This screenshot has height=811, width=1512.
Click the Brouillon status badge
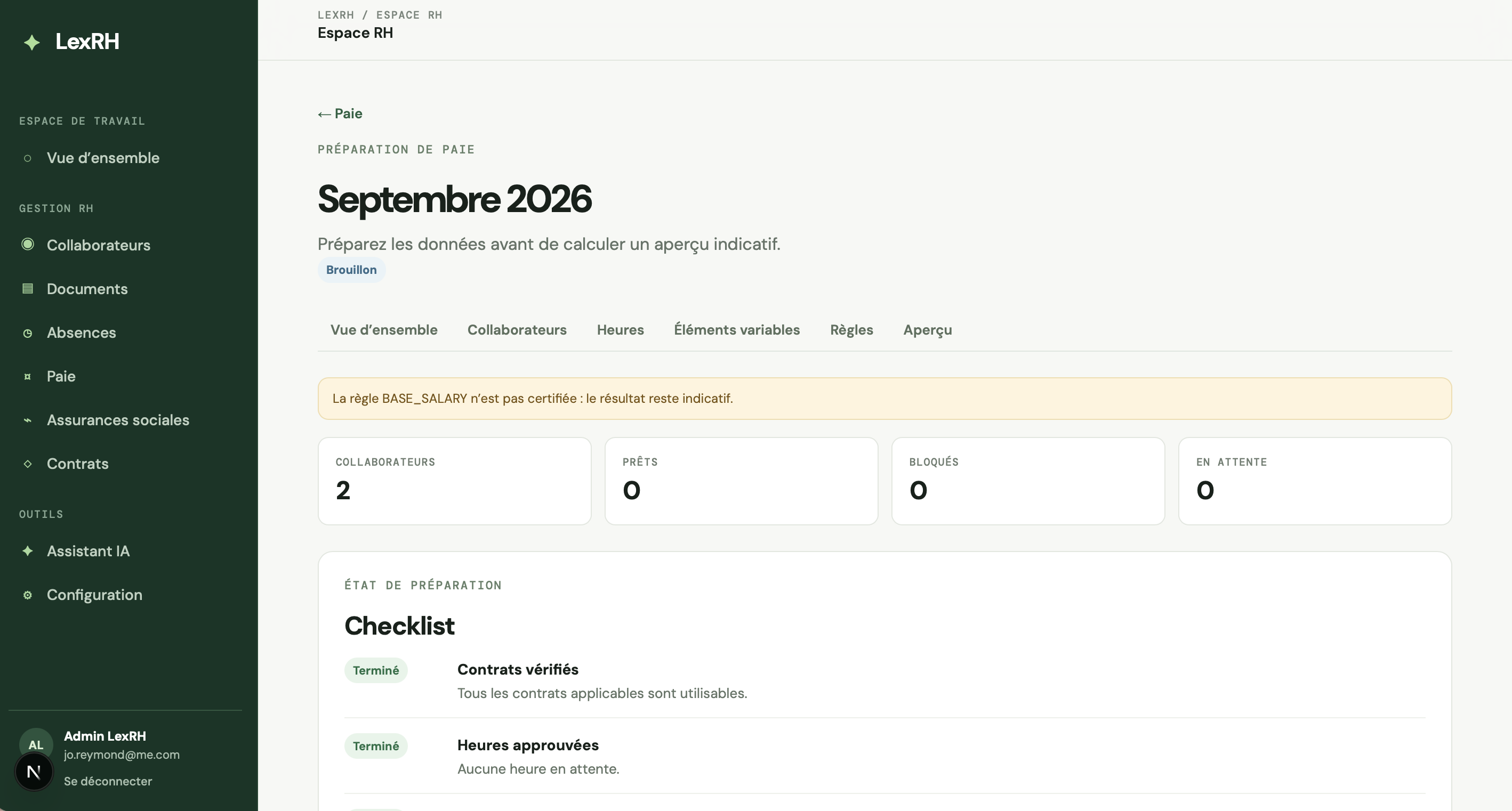pyautogui.click(x=351, y=270)
